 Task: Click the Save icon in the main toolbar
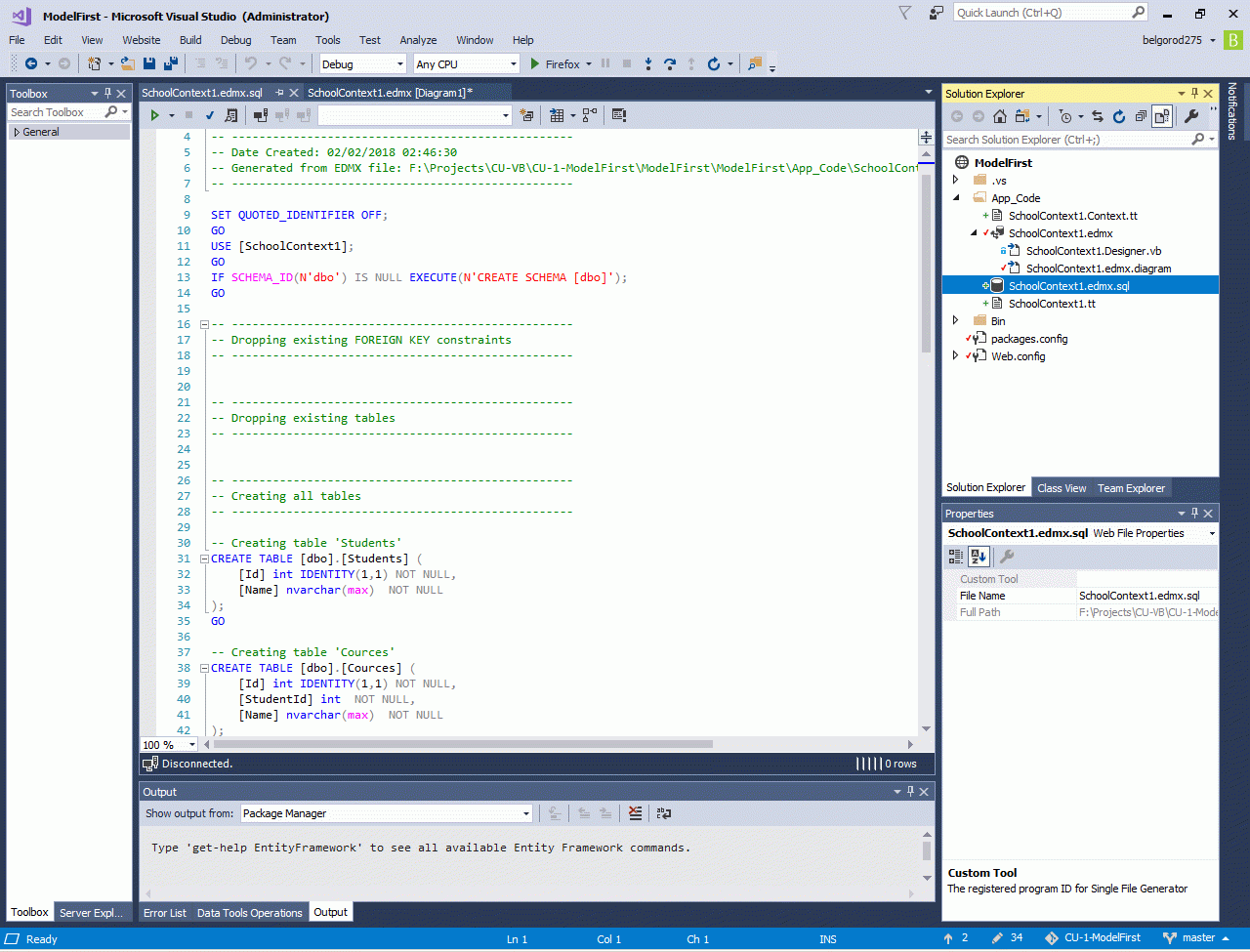pyautogui.click(x=149, y=63)
